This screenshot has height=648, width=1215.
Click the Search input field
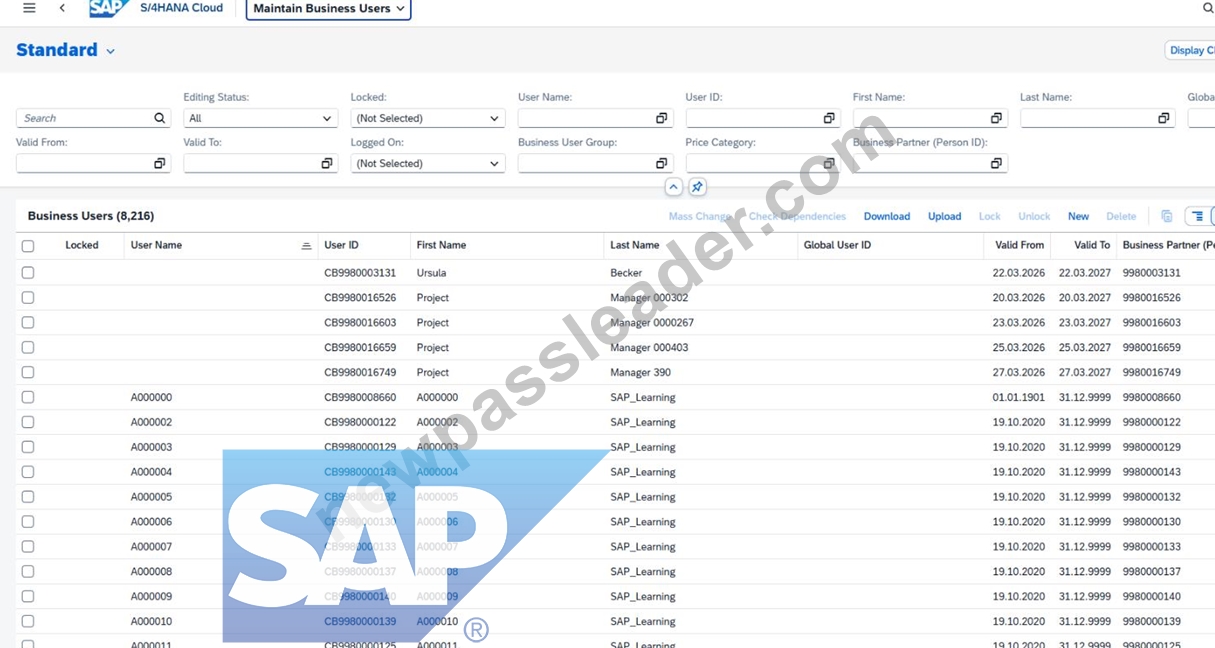[x=86, y=118]
